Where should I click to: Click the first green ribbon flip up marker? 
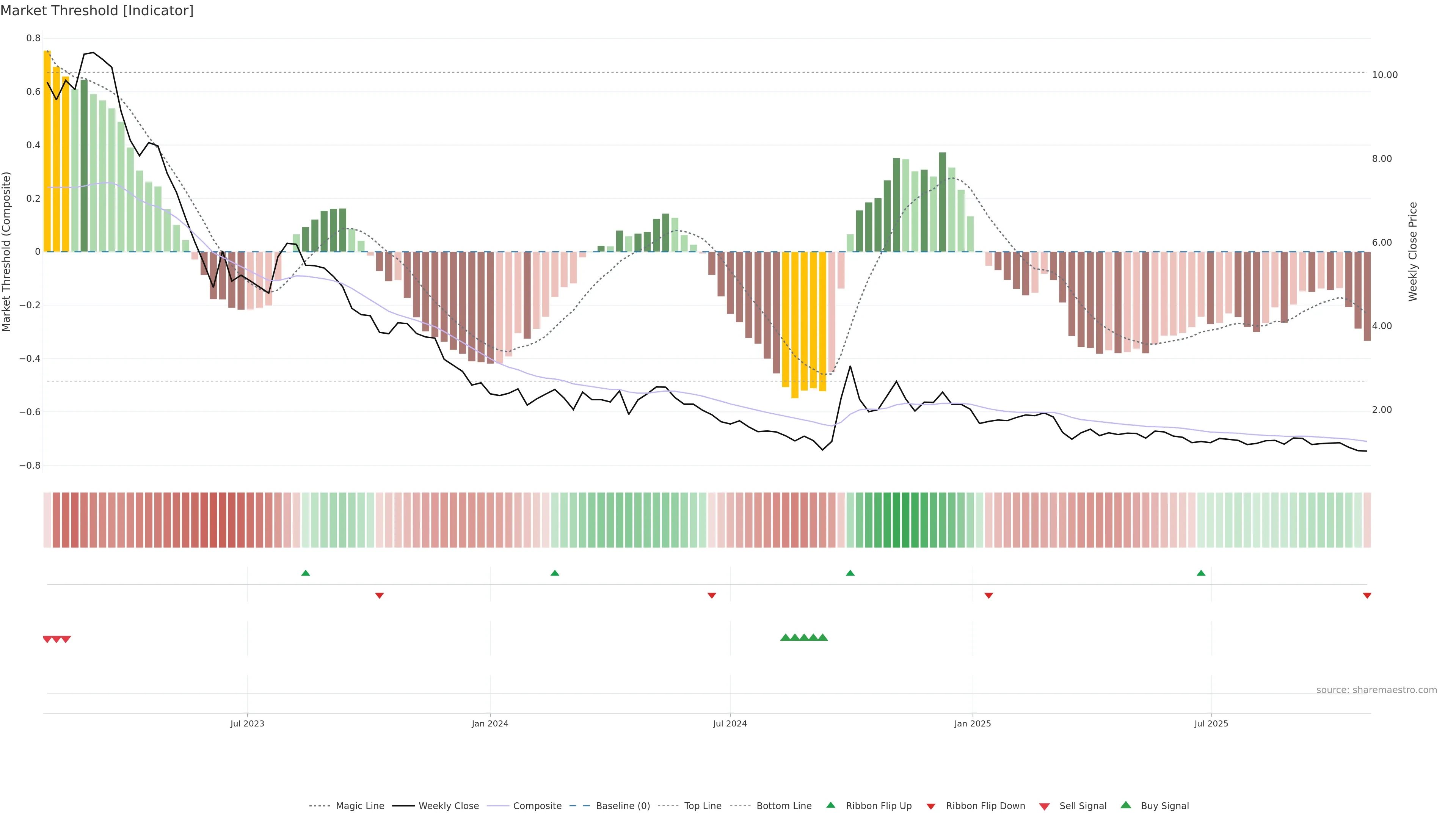[306, 573]
